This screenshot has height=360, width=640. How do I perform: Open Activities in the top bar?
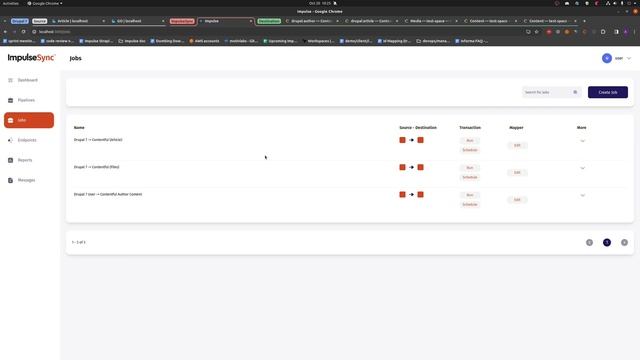[x=11, y=3]
